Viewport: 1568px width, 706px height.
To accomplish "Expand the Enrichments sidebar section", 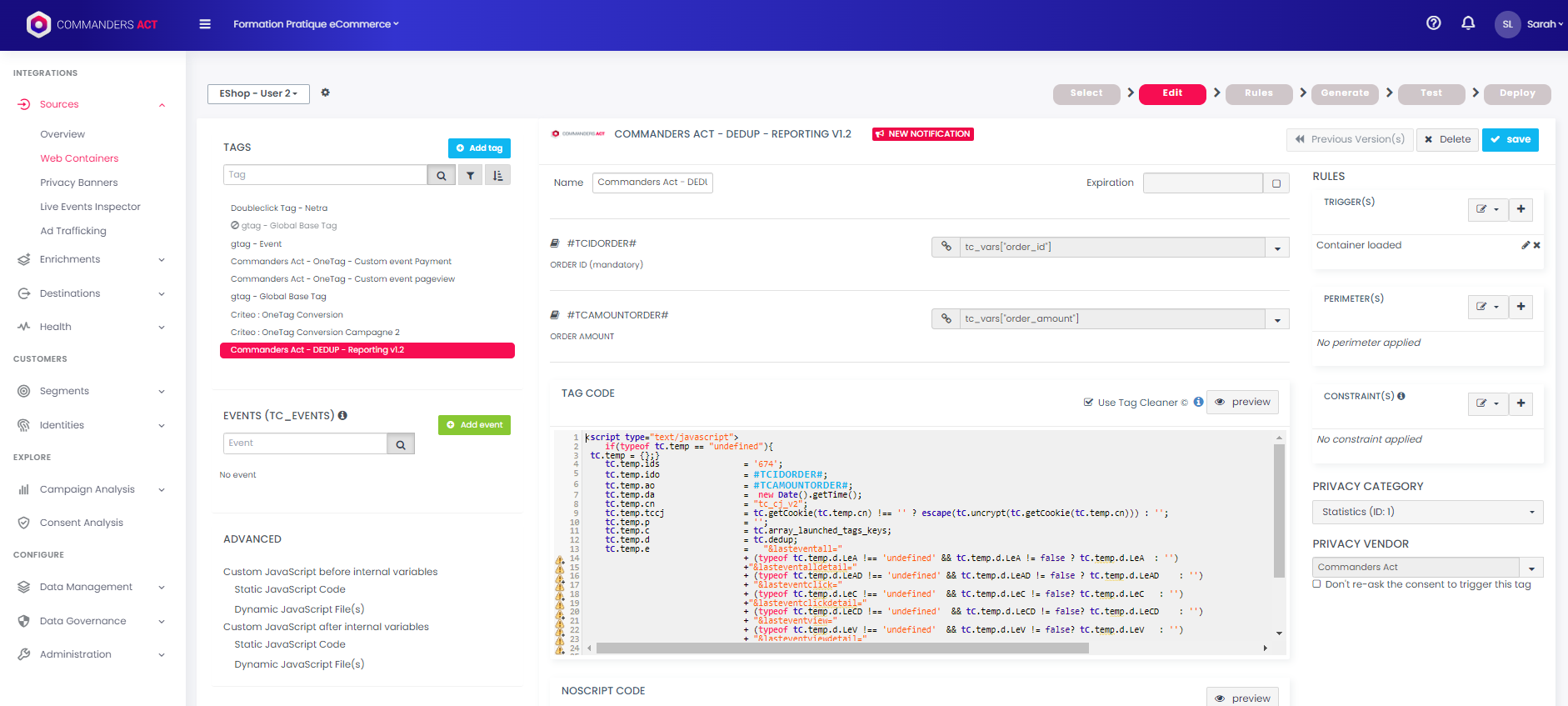I will [x=92, y=259].
